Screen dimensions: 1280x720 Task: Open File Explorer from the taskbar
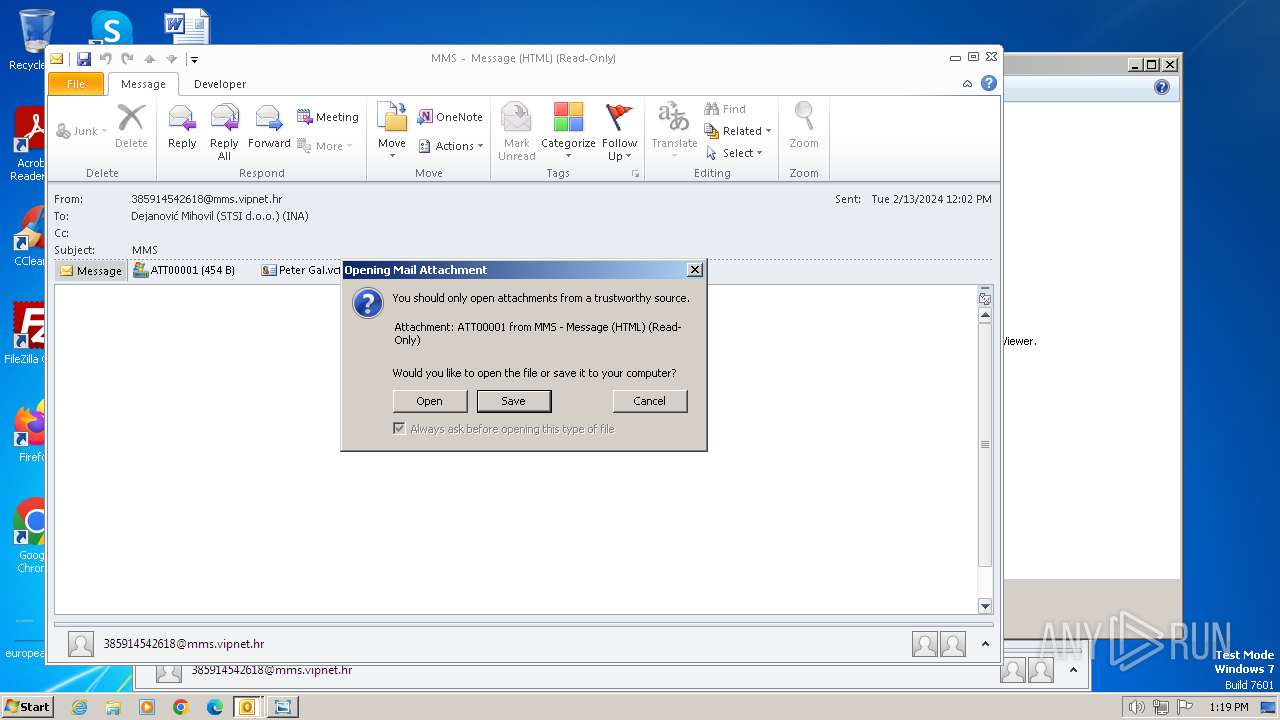[x=113, y=707]
